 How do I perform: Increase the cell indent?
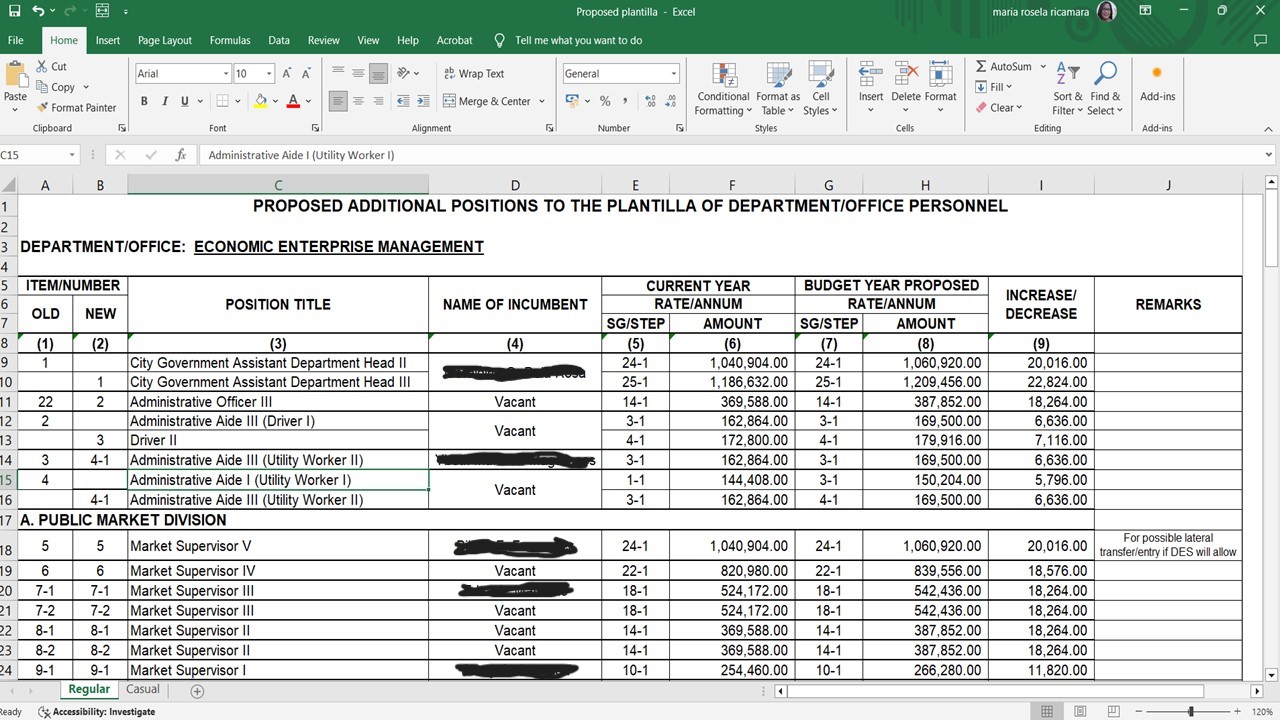click(x=425, y=101)
